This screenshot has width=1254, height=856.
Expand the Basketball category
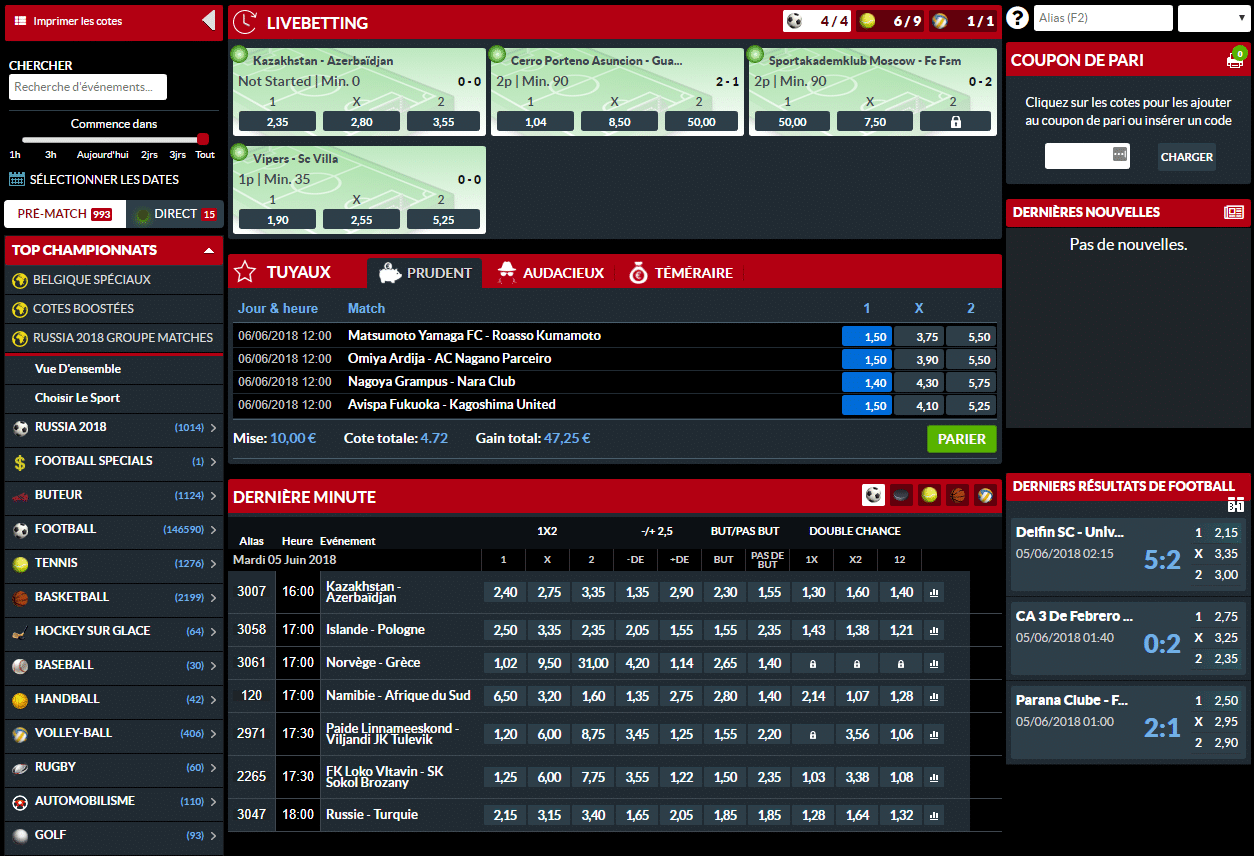(114, 597)
